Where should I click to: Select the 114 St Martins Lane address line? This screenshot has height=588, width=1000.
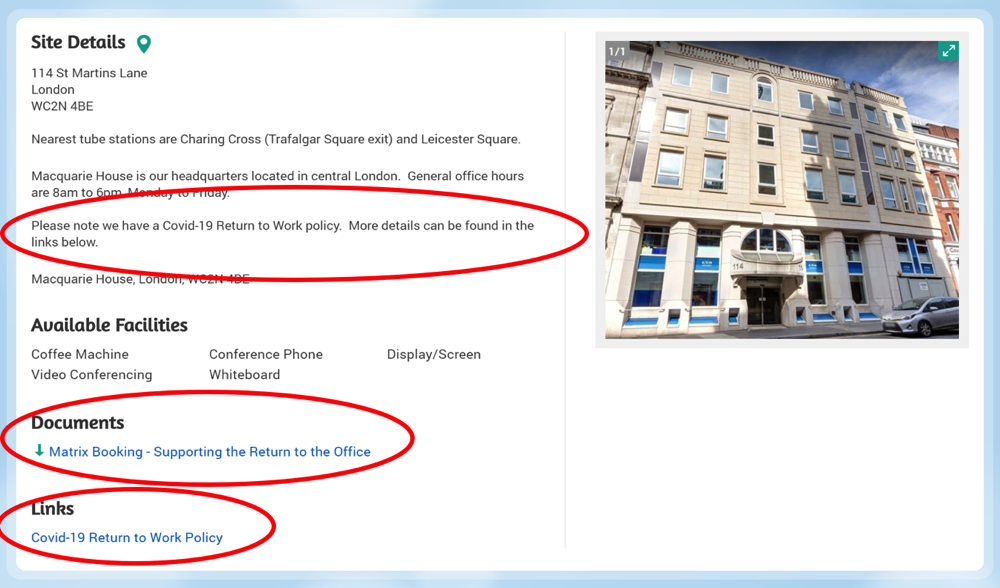[x=89, y=73]
